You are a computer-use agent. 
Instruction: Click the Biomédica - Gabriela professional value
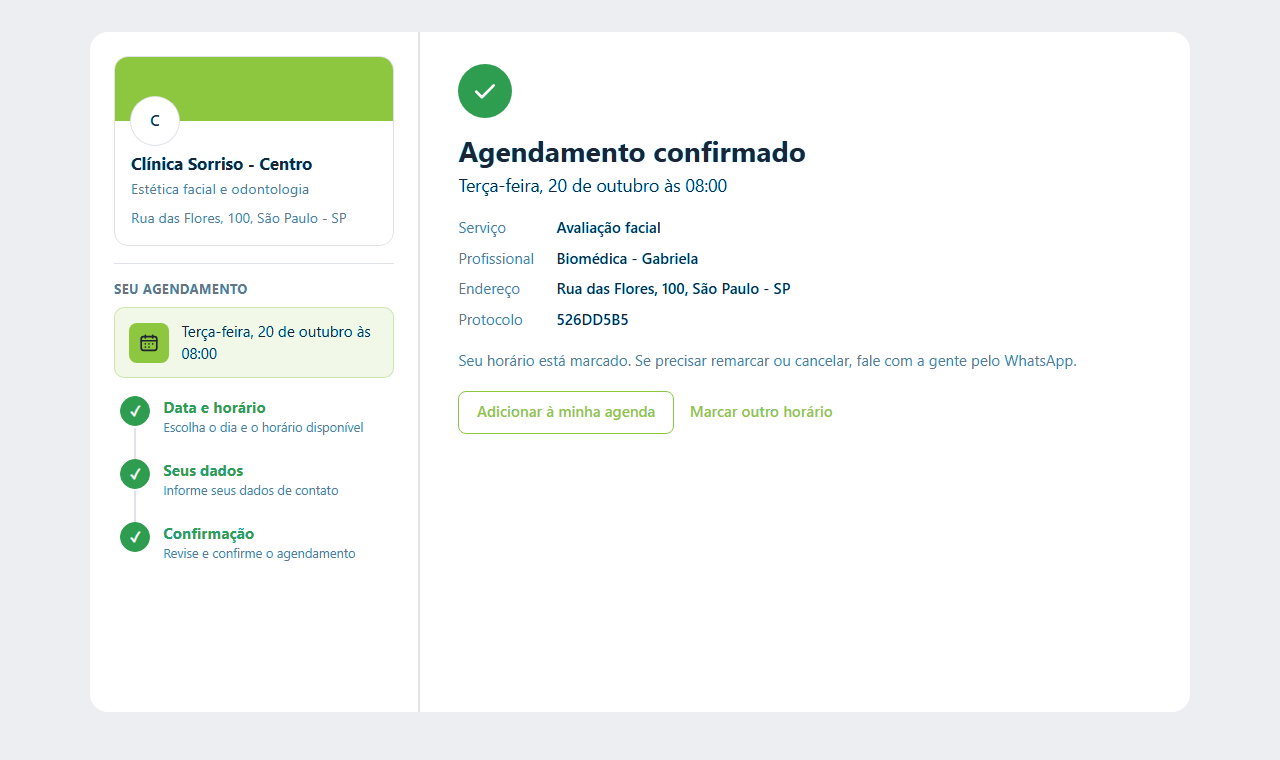pos(627,259)
